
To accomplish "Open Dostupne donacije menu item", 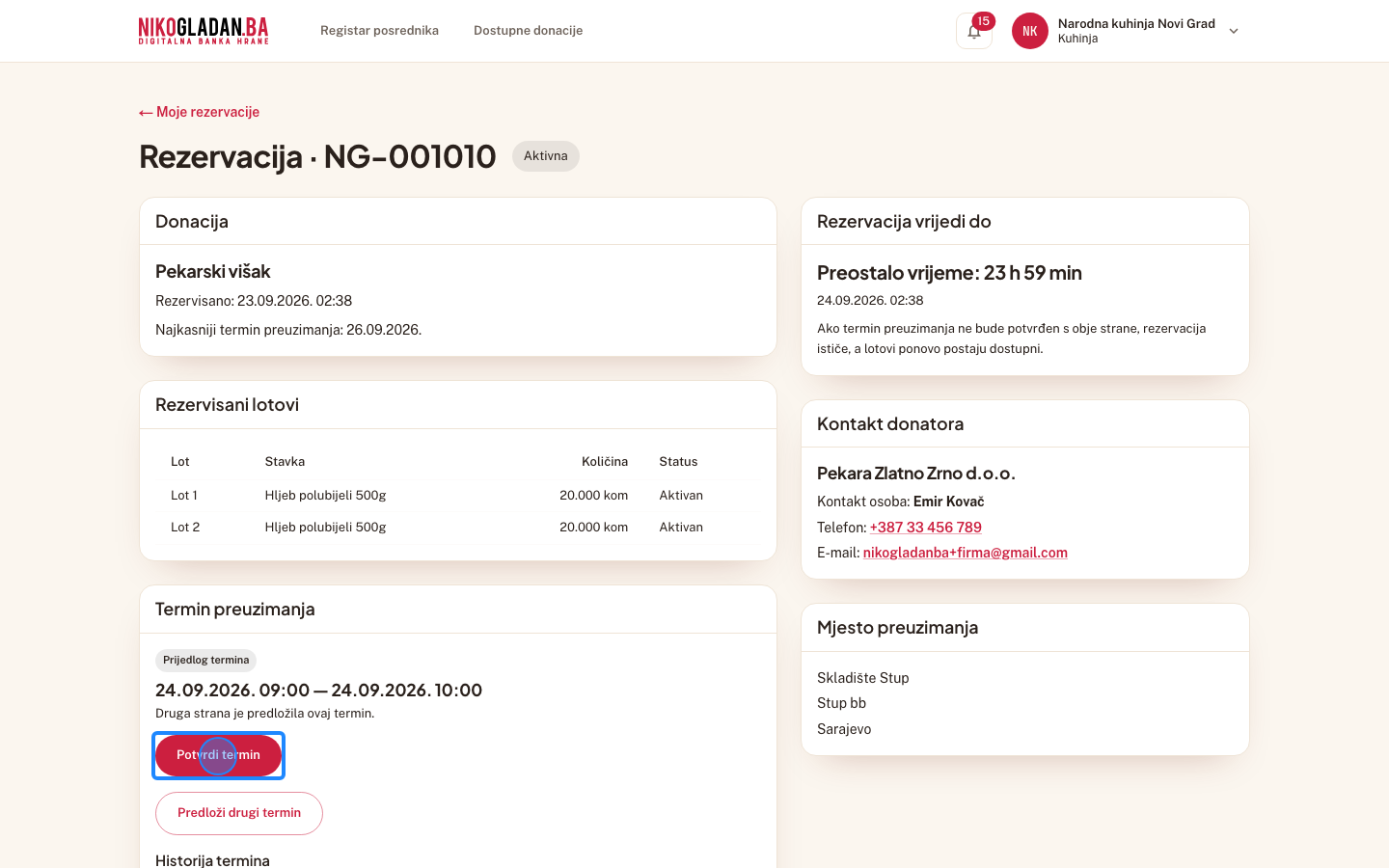I will 528,31.
